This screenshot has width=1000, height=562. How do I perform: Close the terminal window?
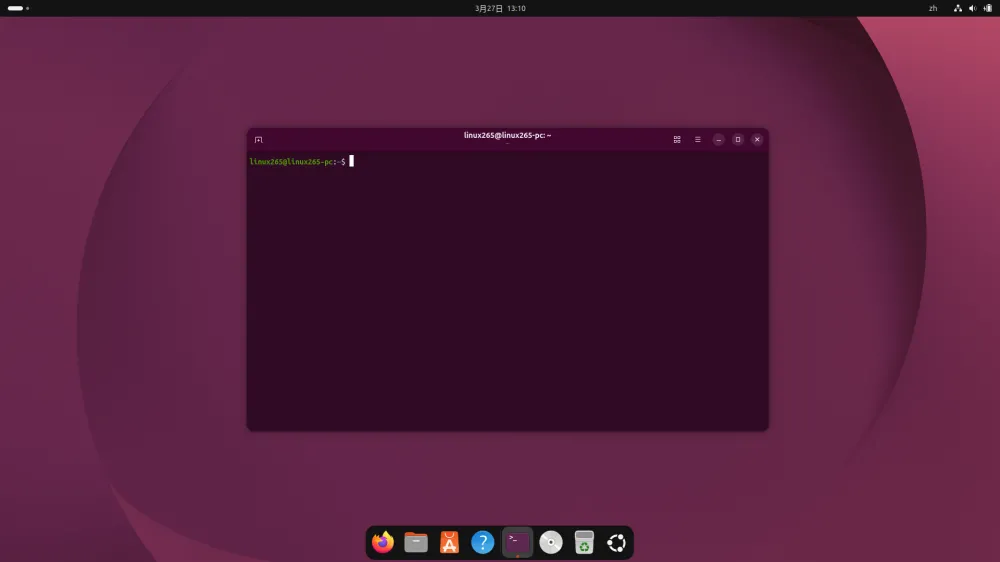(757, 140)
